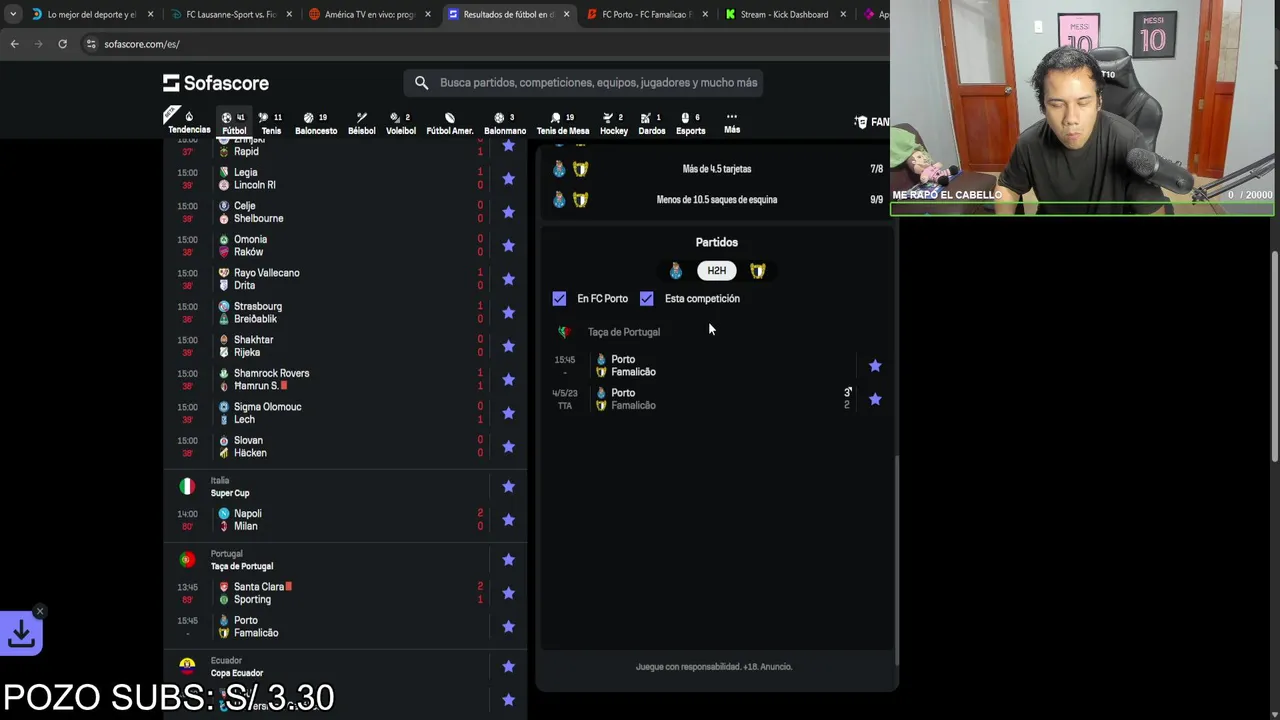Close the Lo mejor del deporte tab

point(151,15)
